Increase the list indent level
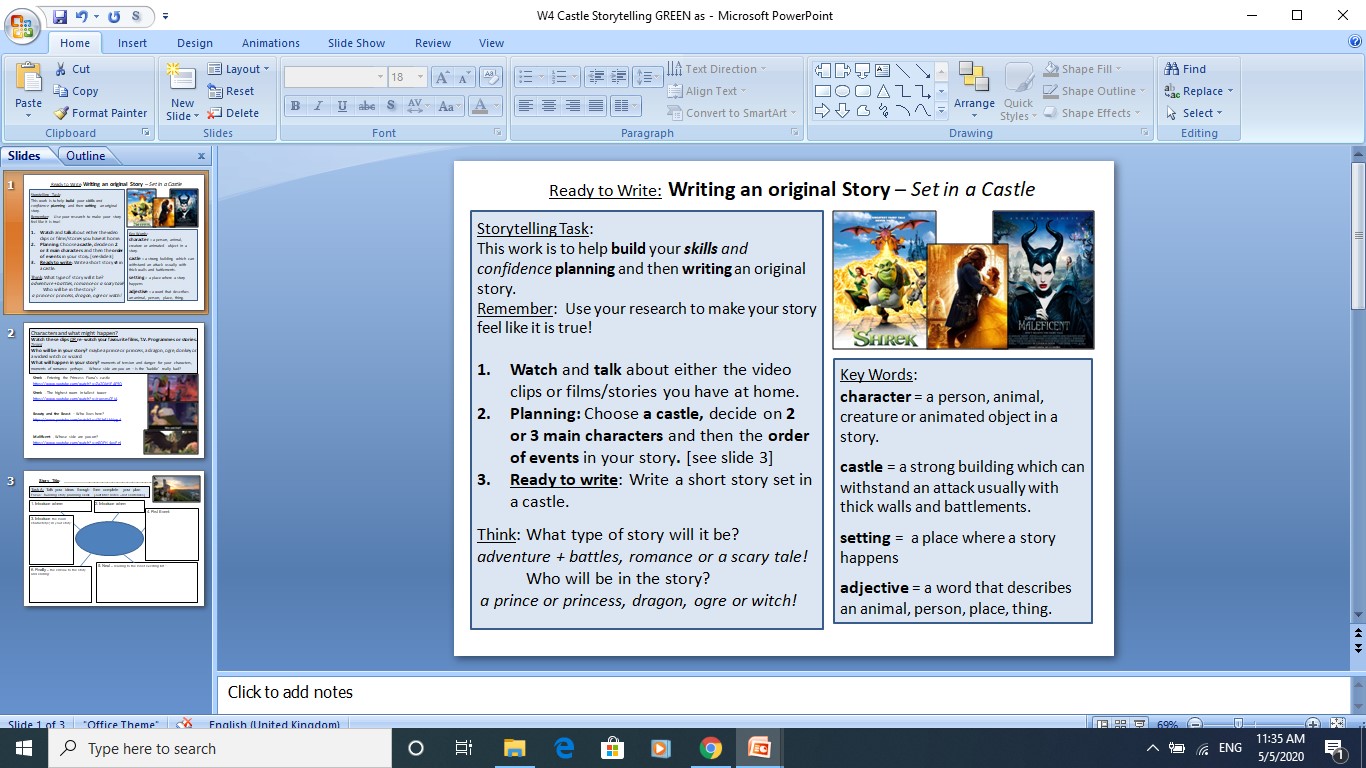1366x768 pixels. [619, 77]
